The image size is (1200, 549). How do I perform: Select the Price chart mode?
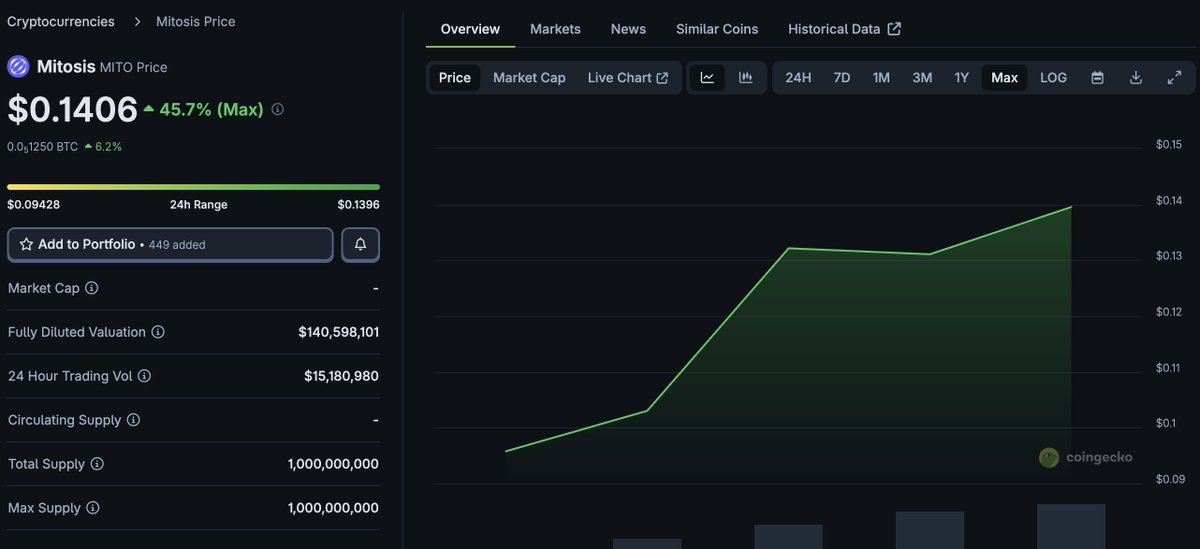pos(455,77)
